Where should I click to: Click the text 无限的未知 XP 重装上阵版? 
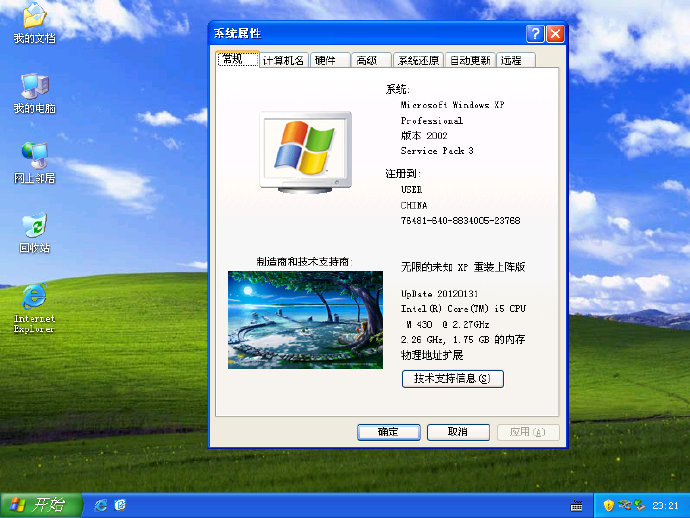[463, 267]
